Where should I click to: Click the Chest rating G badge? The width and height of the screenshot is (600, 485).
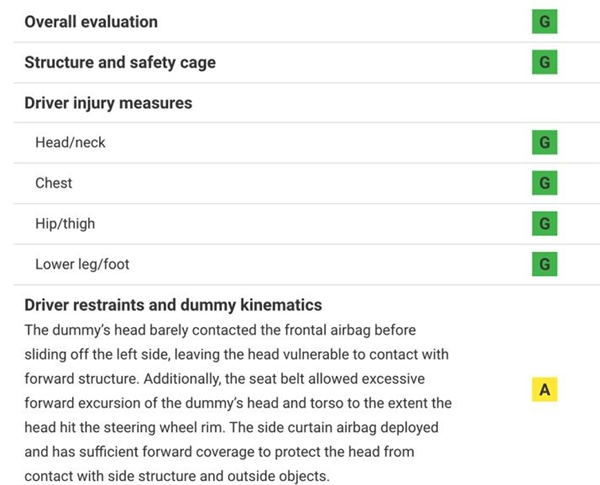point(544,183)
